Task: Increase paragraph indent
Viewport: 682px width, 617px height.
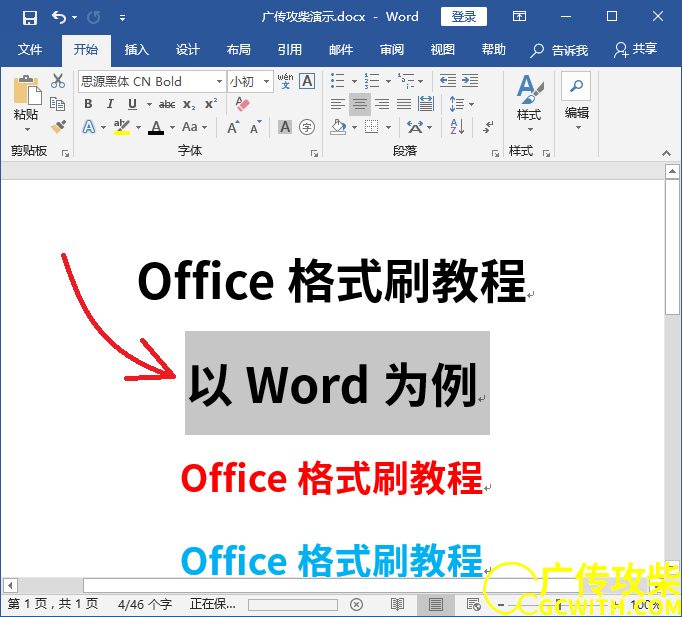Action: [x=470, y=81]
